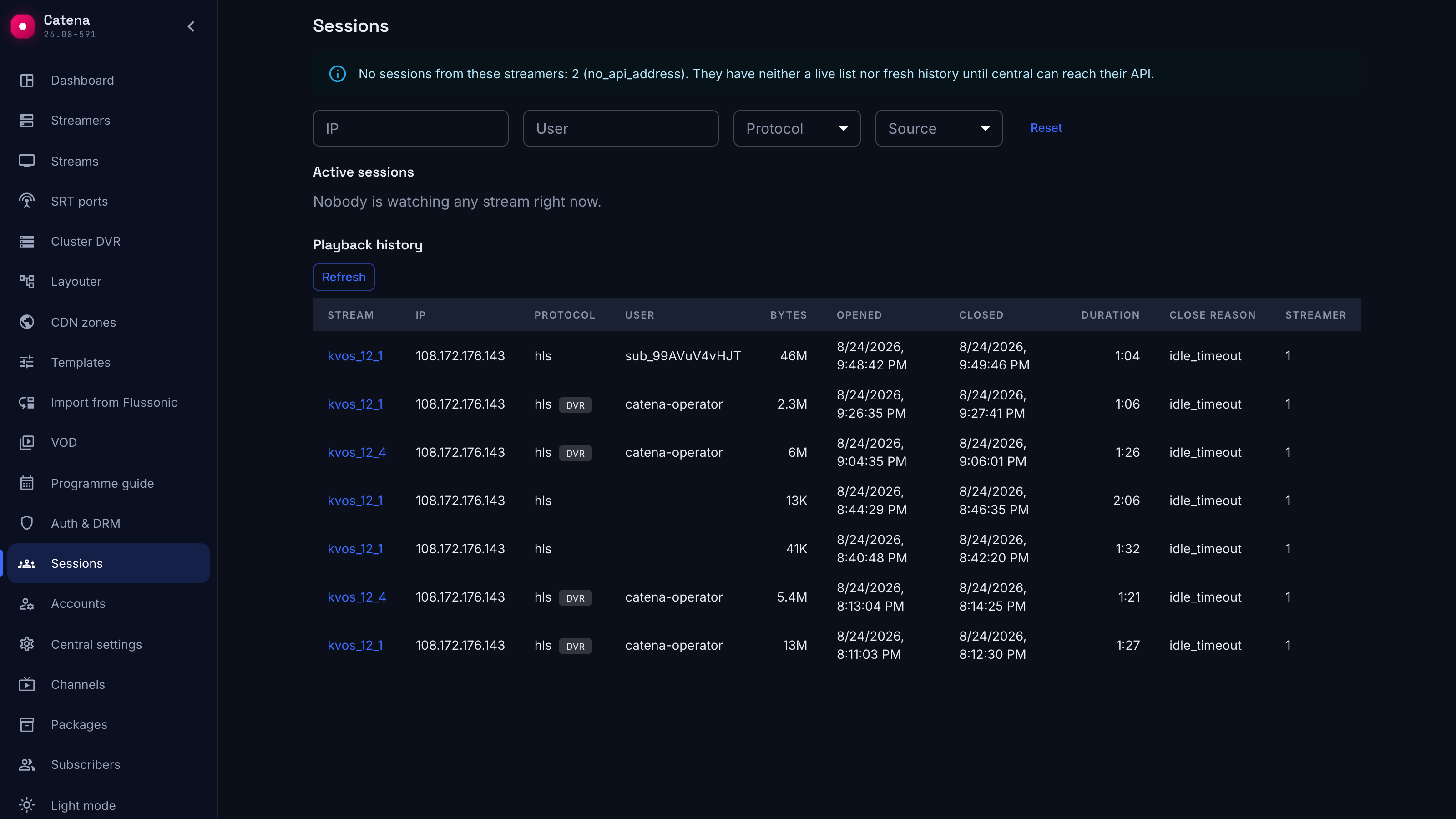1456x819 pixels.
Task: Go to Auth & DRM settings
Action: pyautogui.click(x=109, y=523)
